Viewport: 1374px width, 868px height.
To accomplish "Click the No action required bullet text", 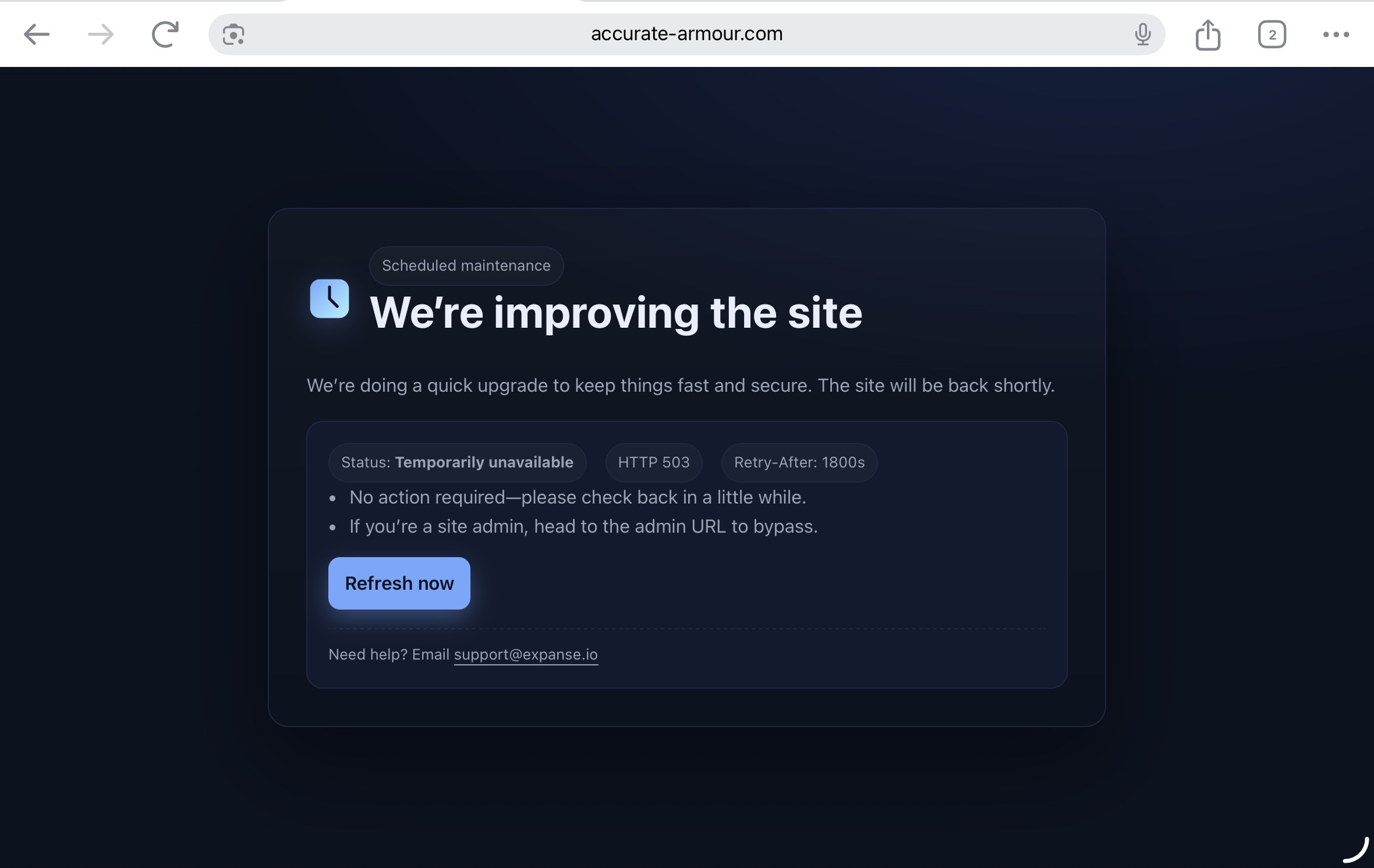I will [578, 497].
